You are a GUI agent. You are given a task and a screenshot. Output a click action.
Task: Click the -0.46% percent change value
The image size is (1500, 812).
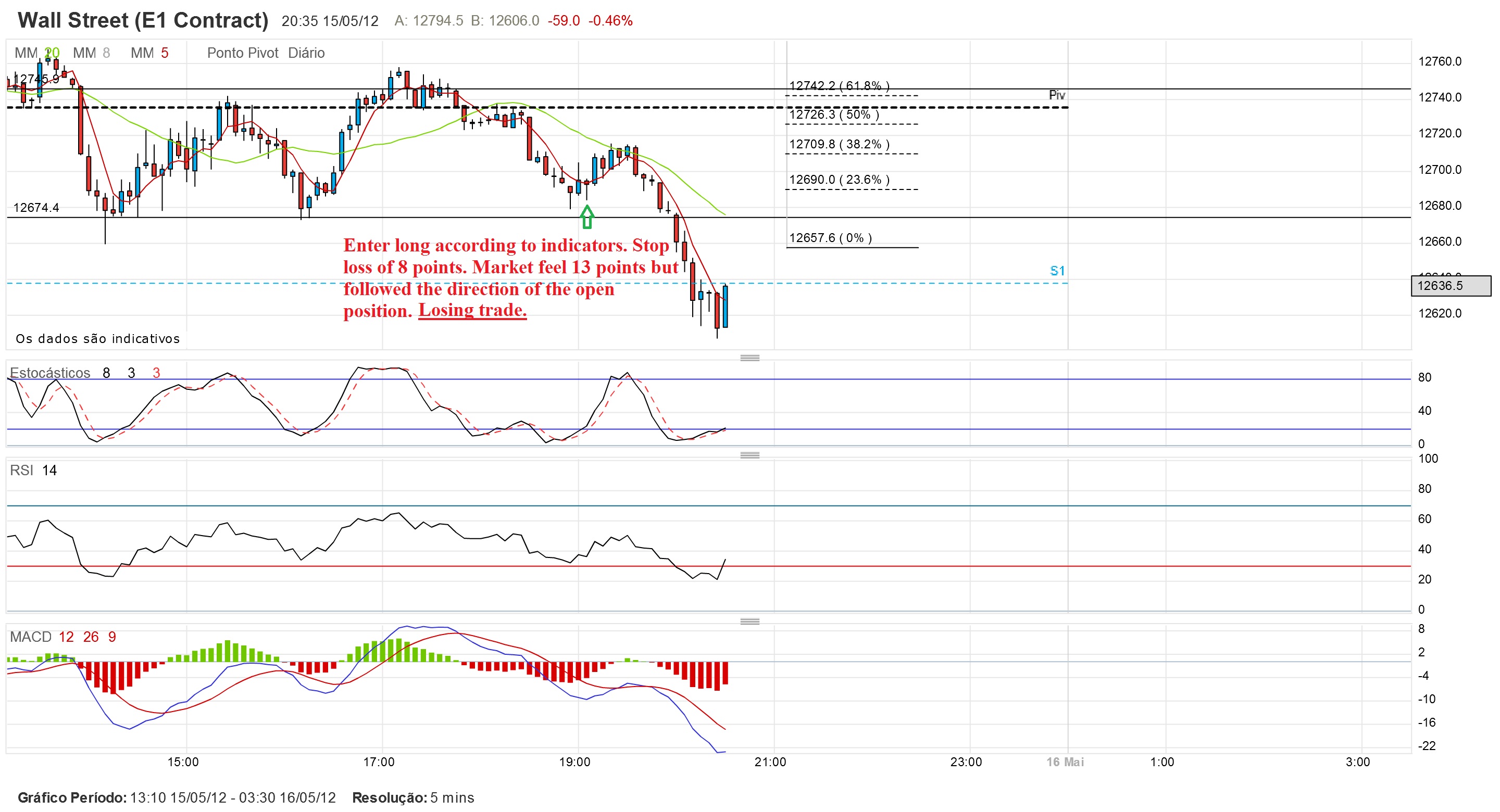point(610,21)
